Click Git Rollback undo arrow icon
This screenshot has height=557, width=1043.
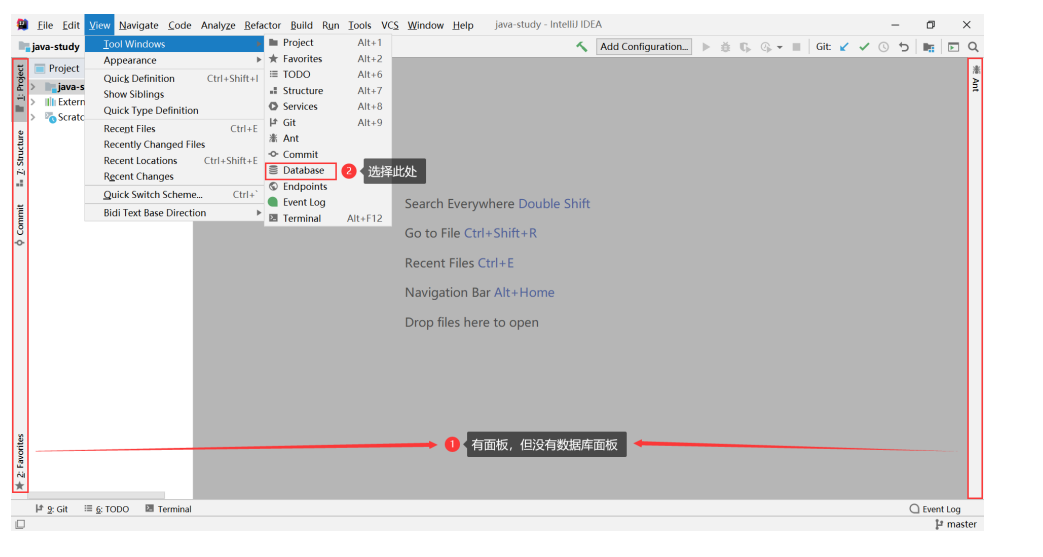pos(903,47)
